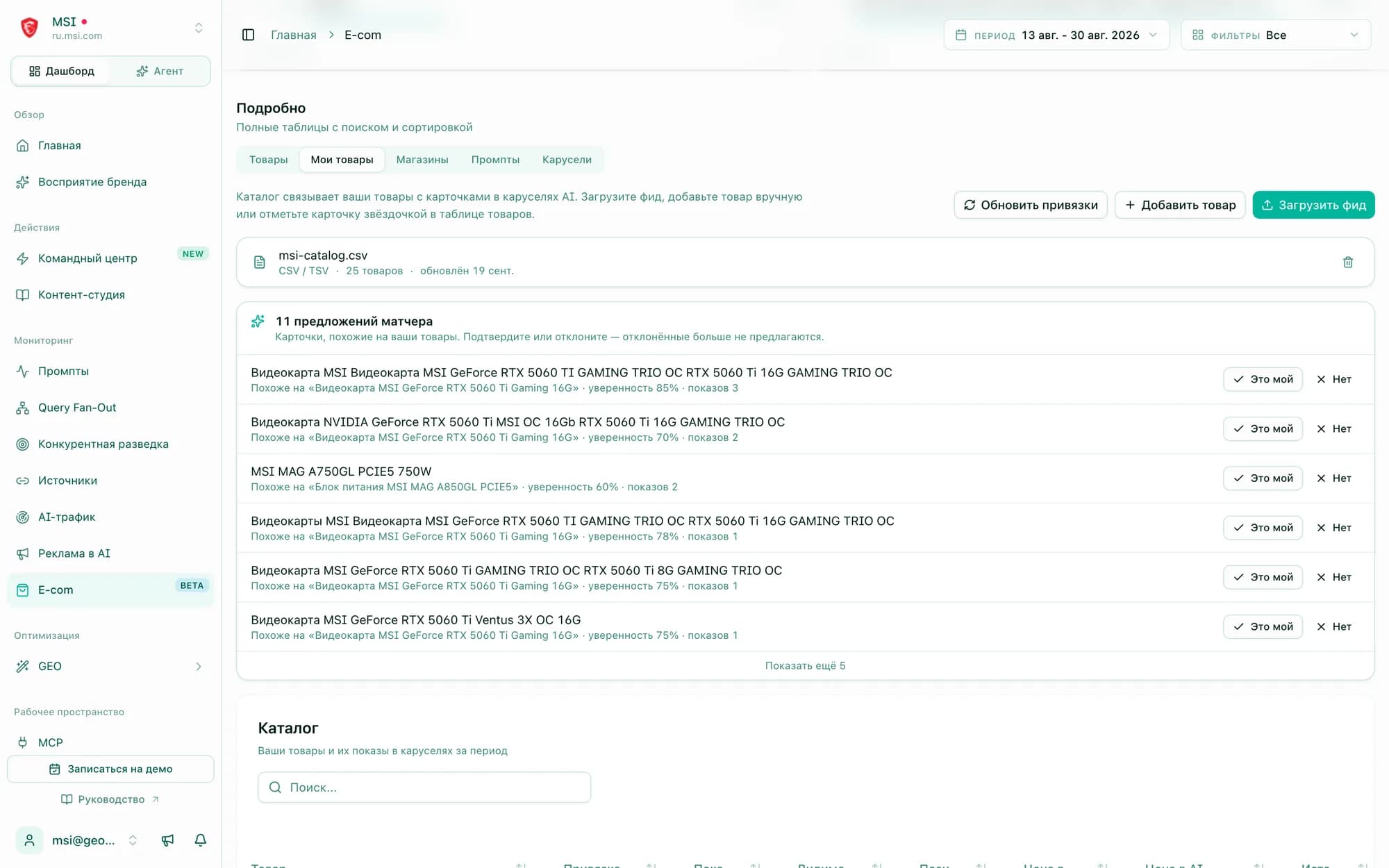Click the E-com breadcrumb text
1389x868 pixels.
(363, 35)
